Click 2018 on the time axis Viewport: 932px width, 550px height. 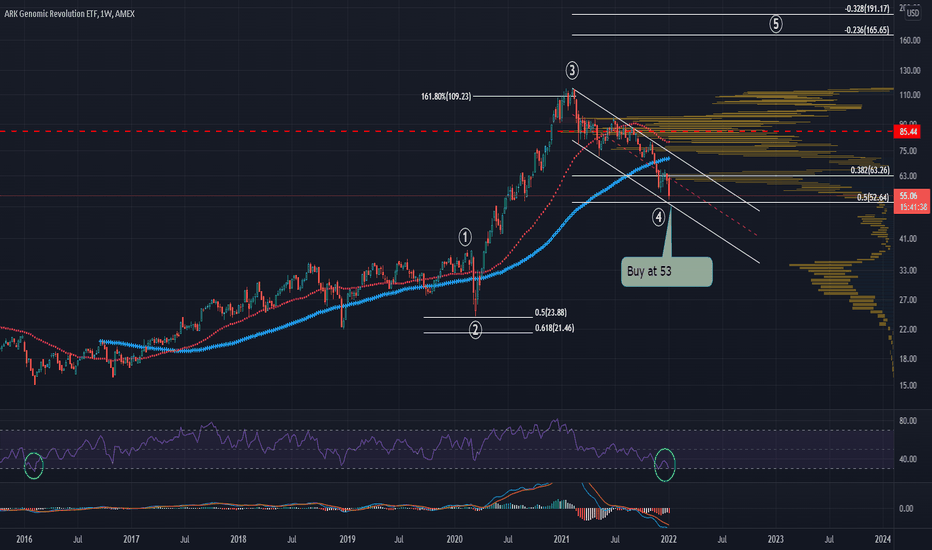(x=238, y=539)
